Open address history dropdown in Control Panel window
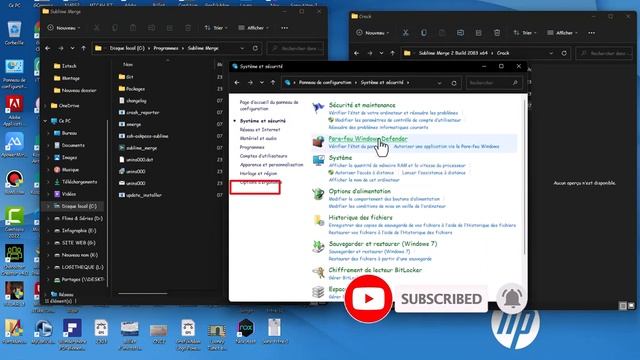The image size is (640, 360). pos(439,83)
